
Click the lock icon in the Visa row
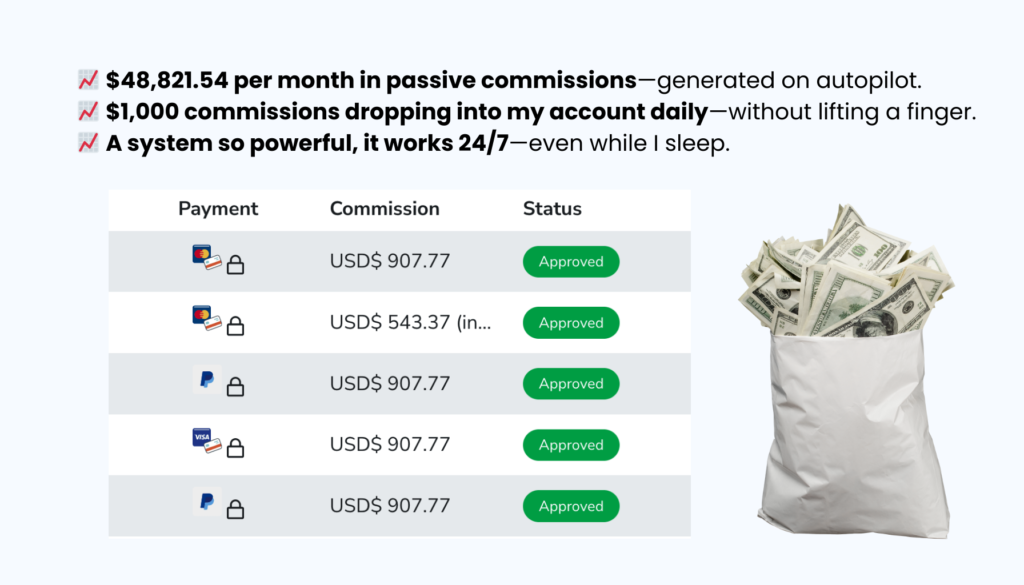coord(236,448)
